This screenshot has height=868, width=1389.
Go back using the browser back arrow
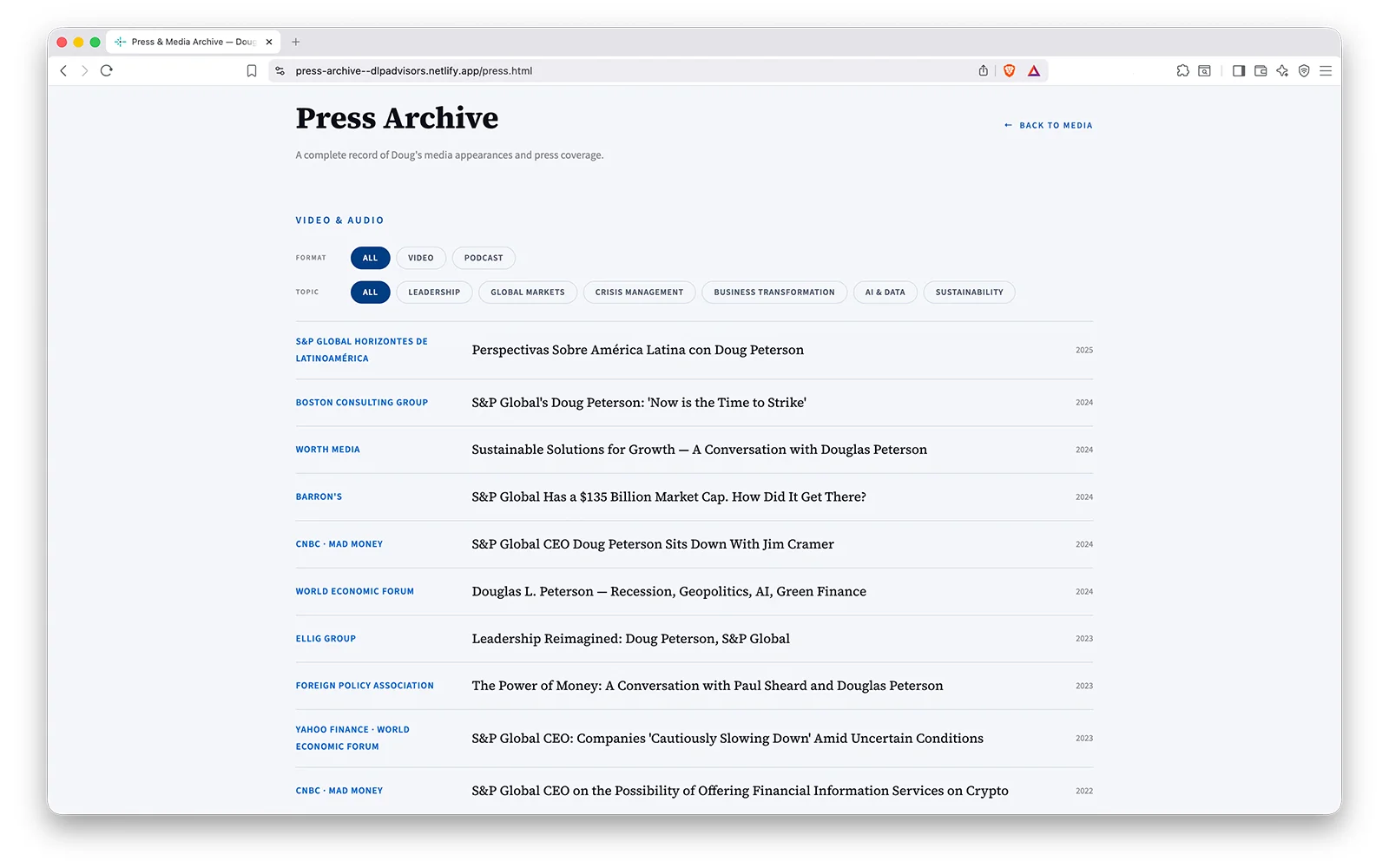[x=63, y=71]
